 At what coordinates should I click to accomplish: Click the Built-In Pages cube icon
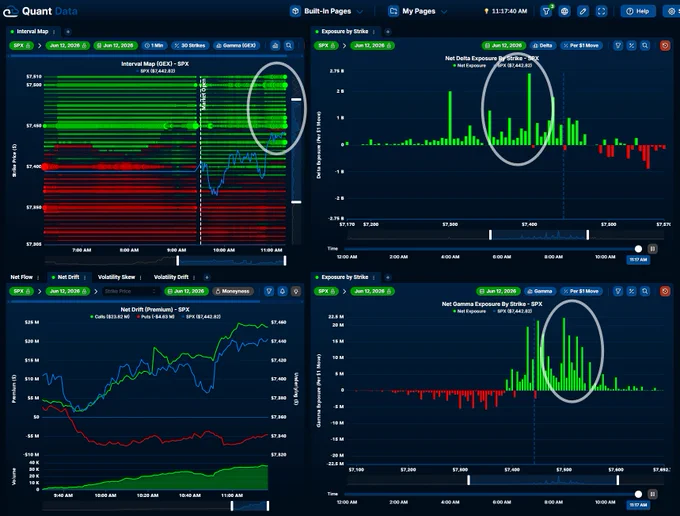[295, 11]
